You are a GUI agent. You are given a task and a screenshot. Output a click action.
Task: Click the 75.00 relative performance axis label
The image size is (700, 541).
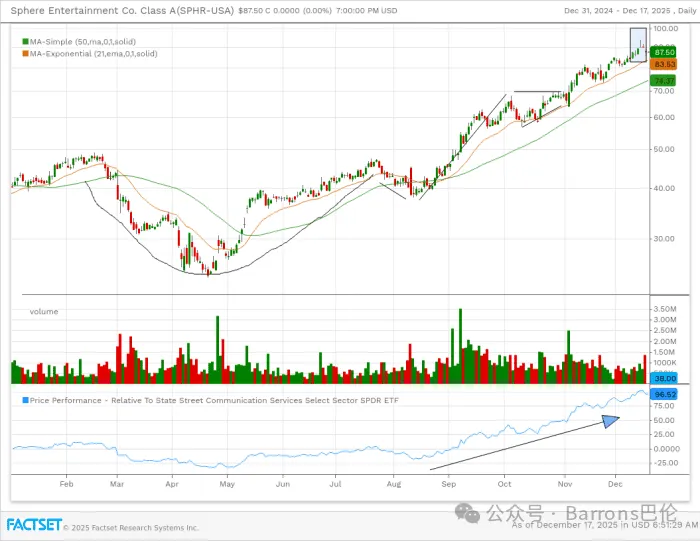[664, 406]
